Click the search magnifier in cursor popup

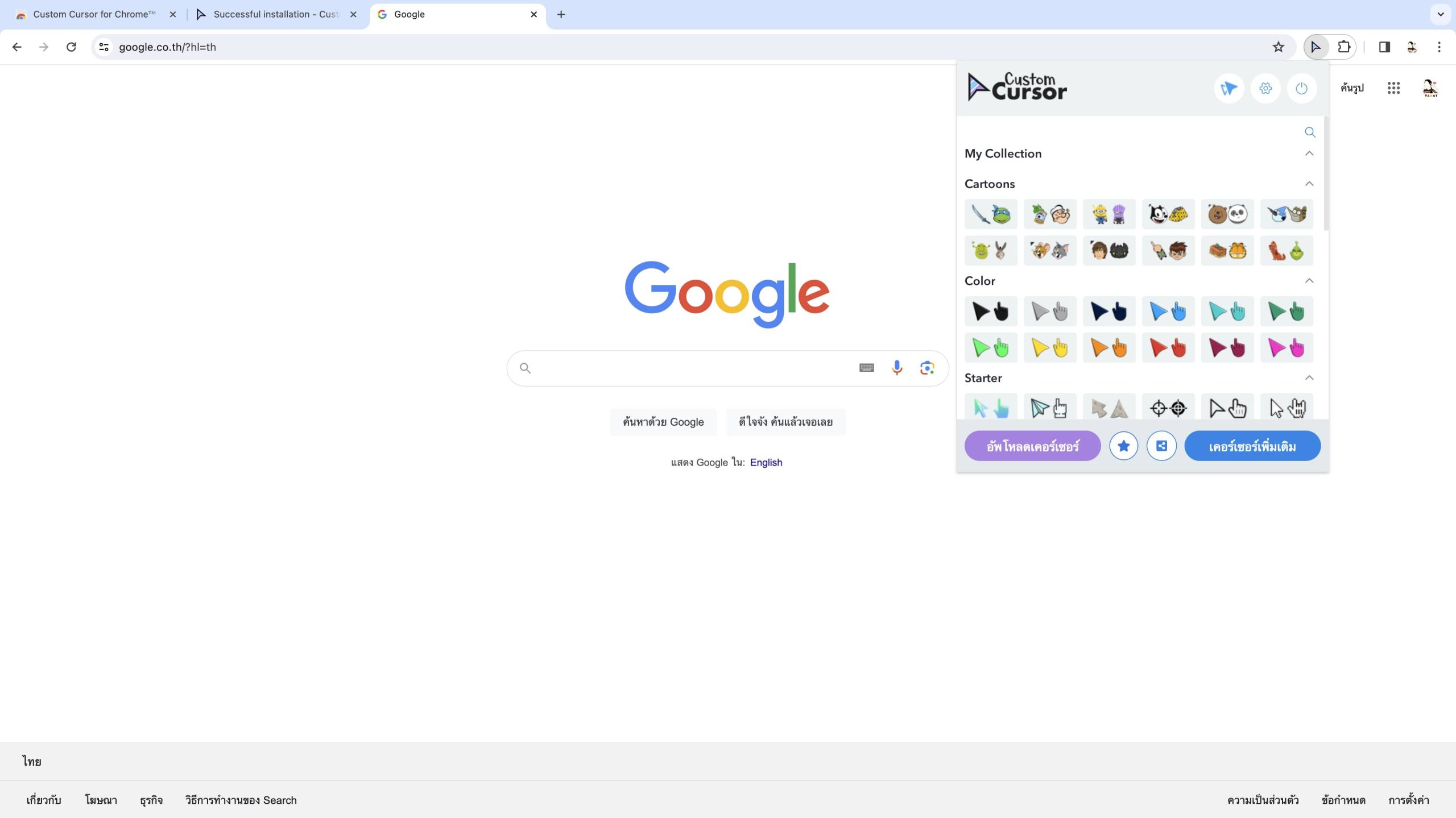pos(1309,132)
